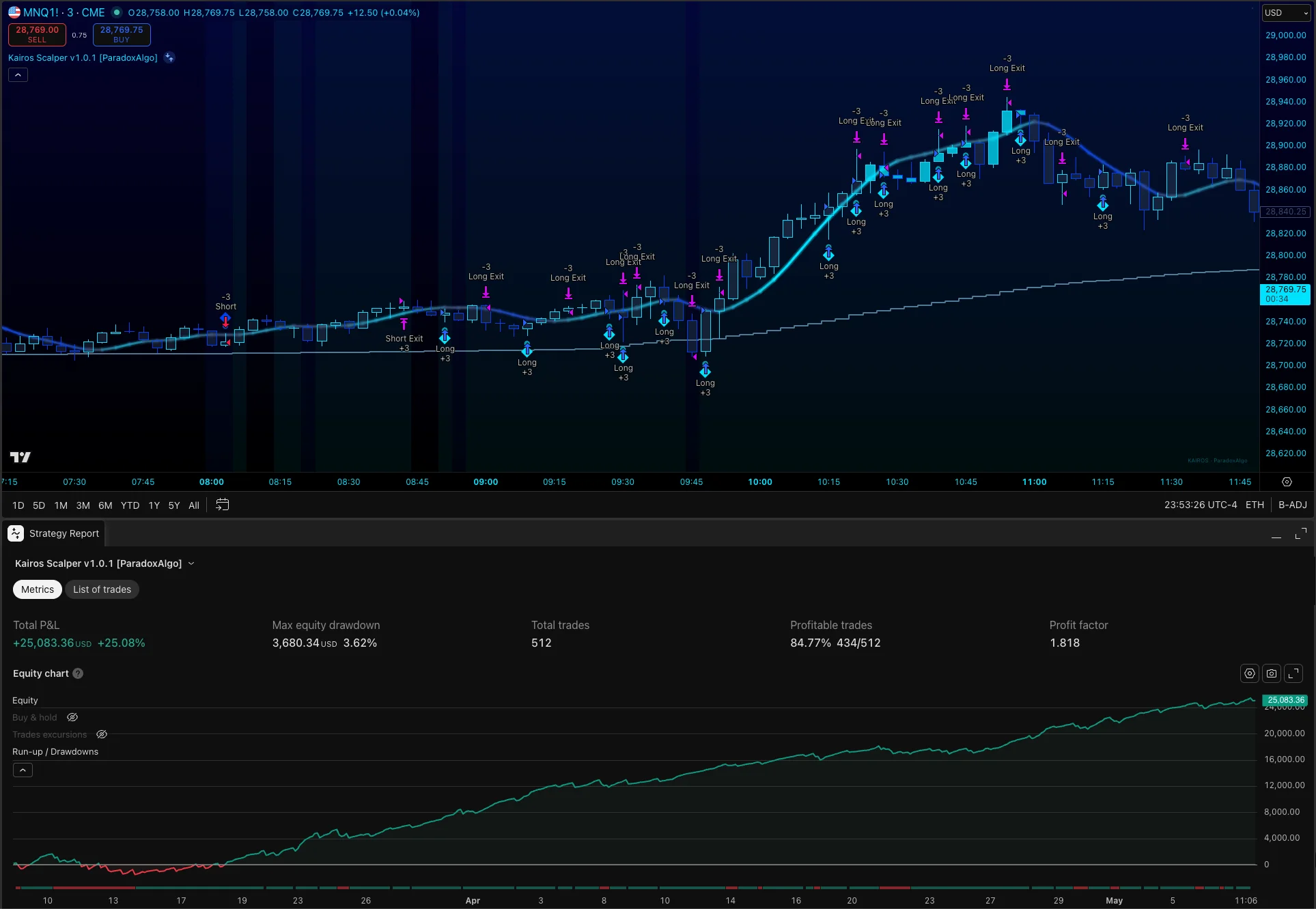Viewport: 1316px width, 909px height.
Task: Toggle the ETH session button
Action: pyautogui.click(x=1255, y=505)
